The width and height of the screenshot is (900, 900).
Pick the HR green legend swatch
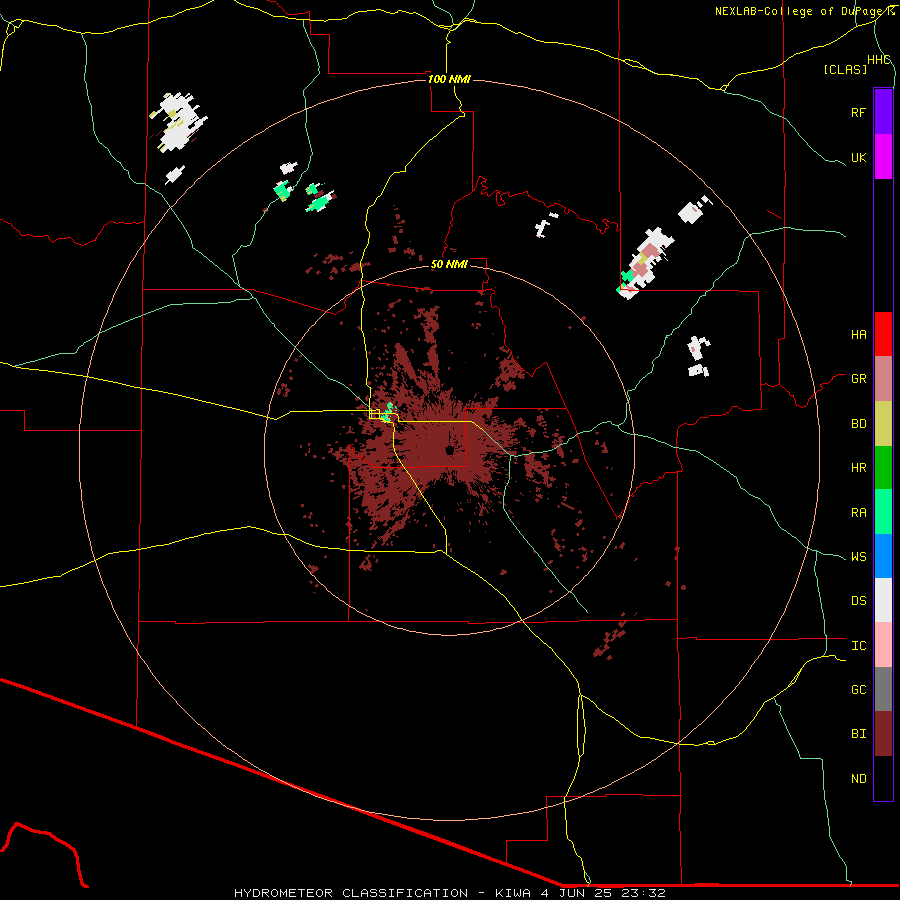tap(883, 468)
